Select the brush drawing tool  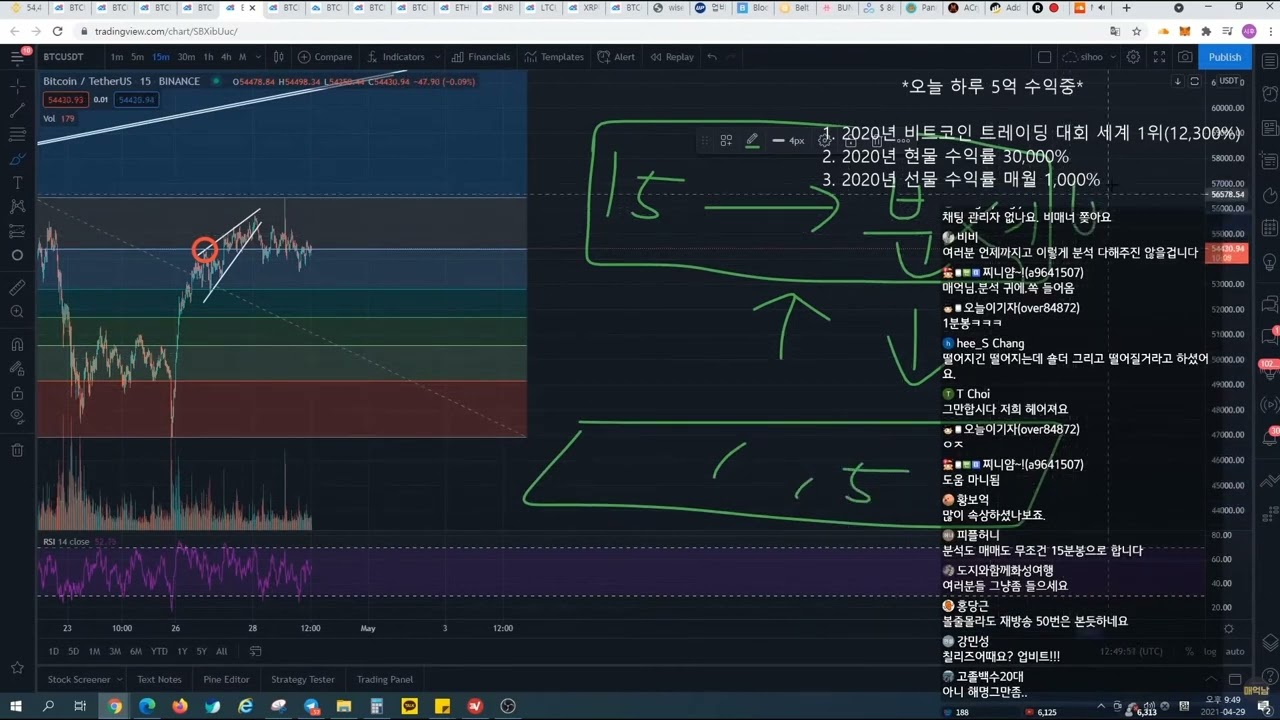pos(17,158)
